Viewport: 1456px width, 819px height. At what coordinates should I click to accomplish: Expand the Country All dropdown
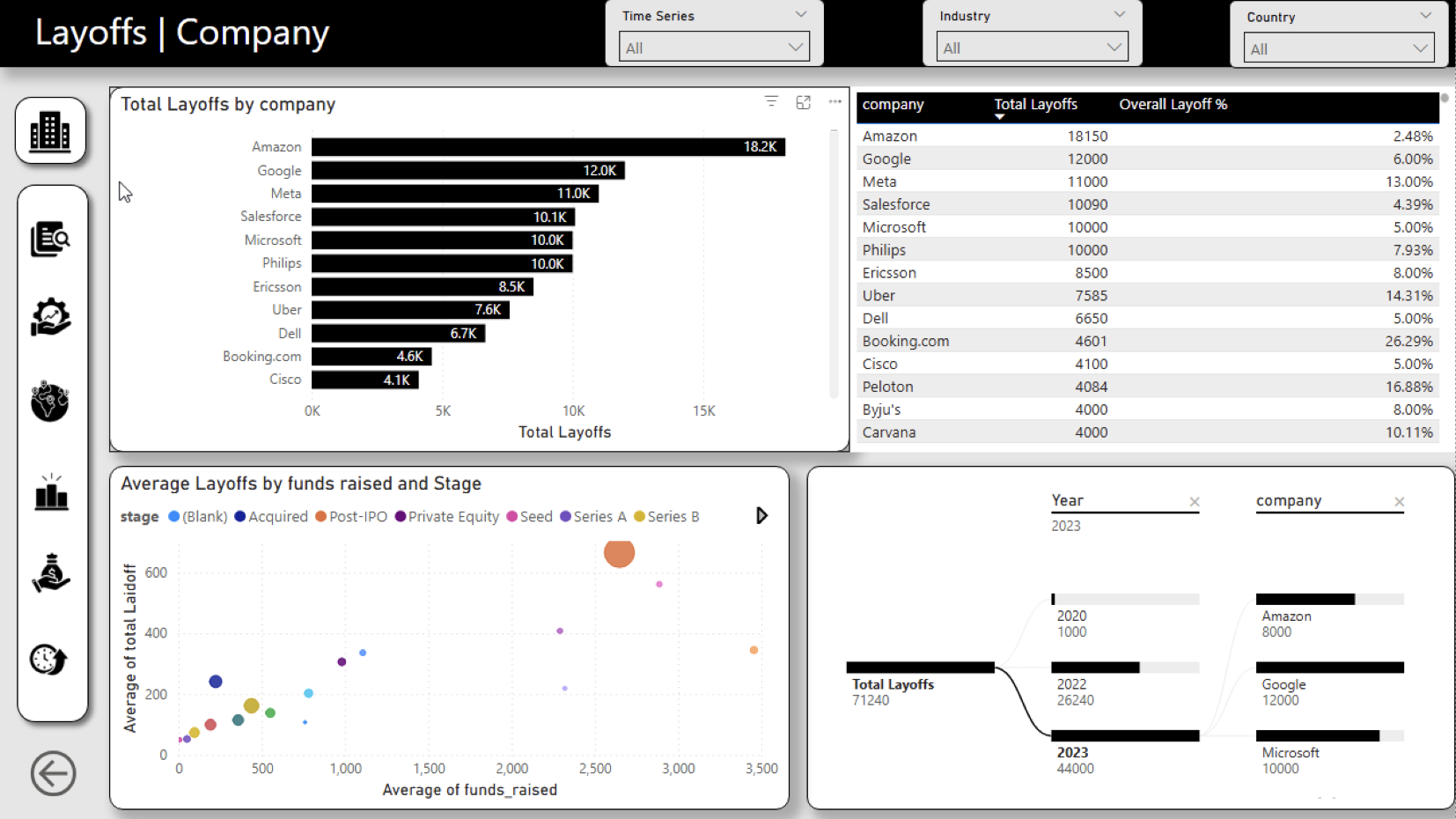point(1338,48)
